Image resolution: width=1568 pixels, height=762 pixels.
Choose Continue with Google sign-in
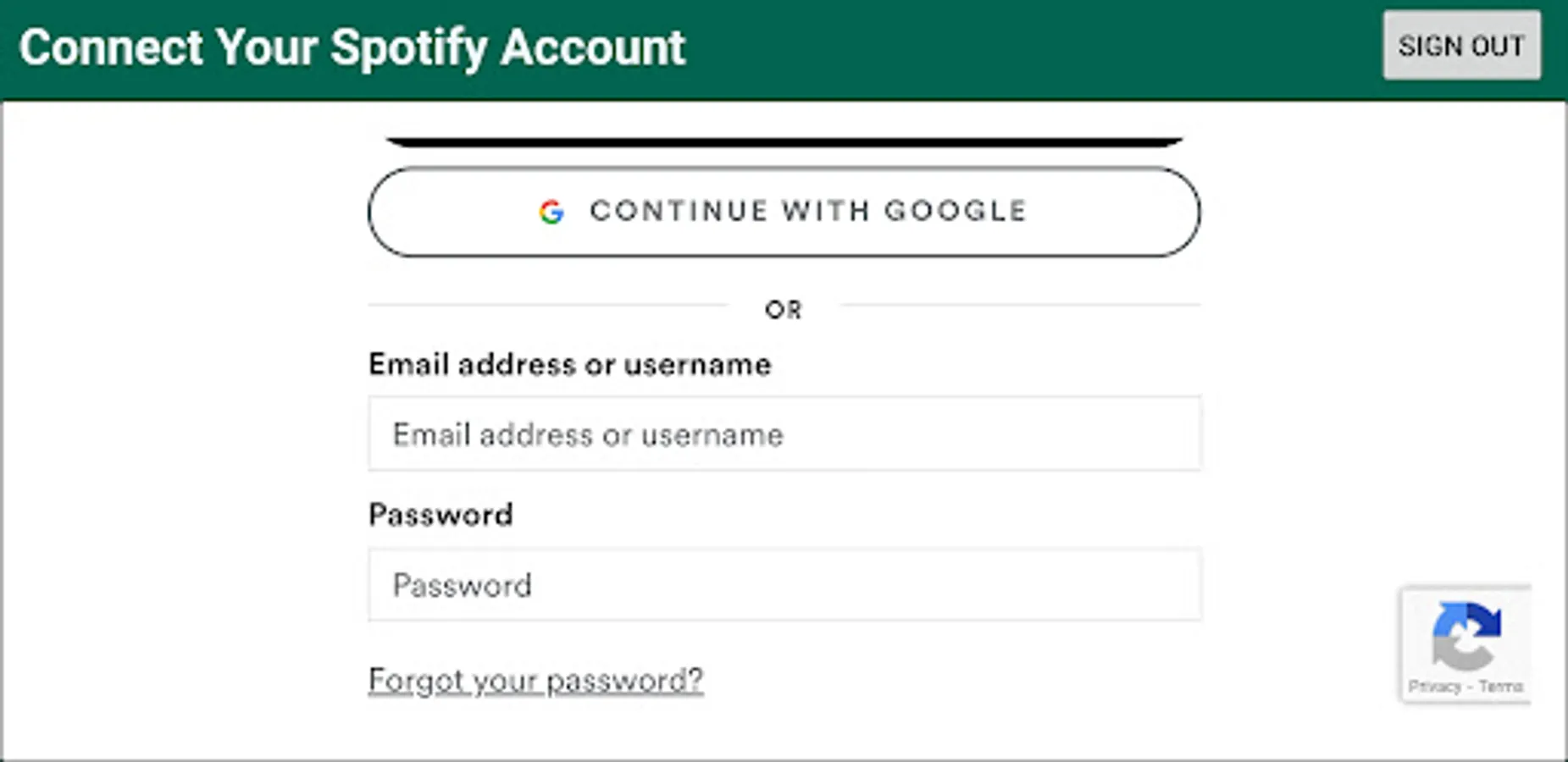784,212
